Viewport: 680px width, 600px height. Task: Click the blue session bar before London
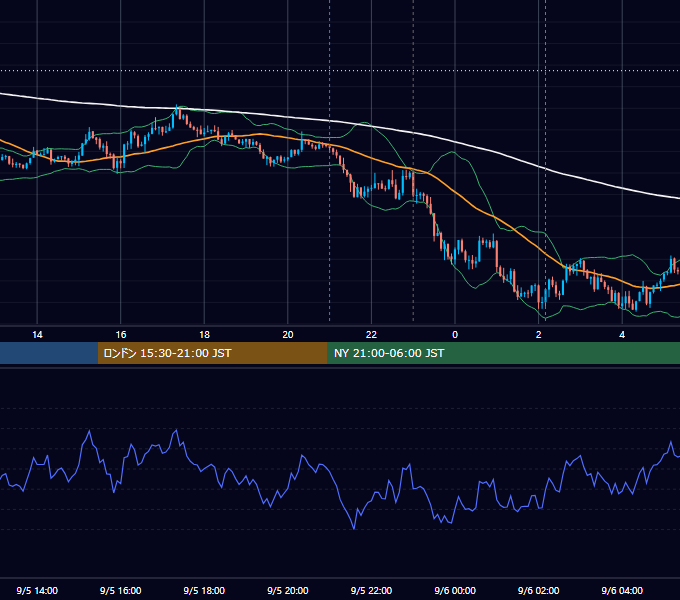coord(49,353)
